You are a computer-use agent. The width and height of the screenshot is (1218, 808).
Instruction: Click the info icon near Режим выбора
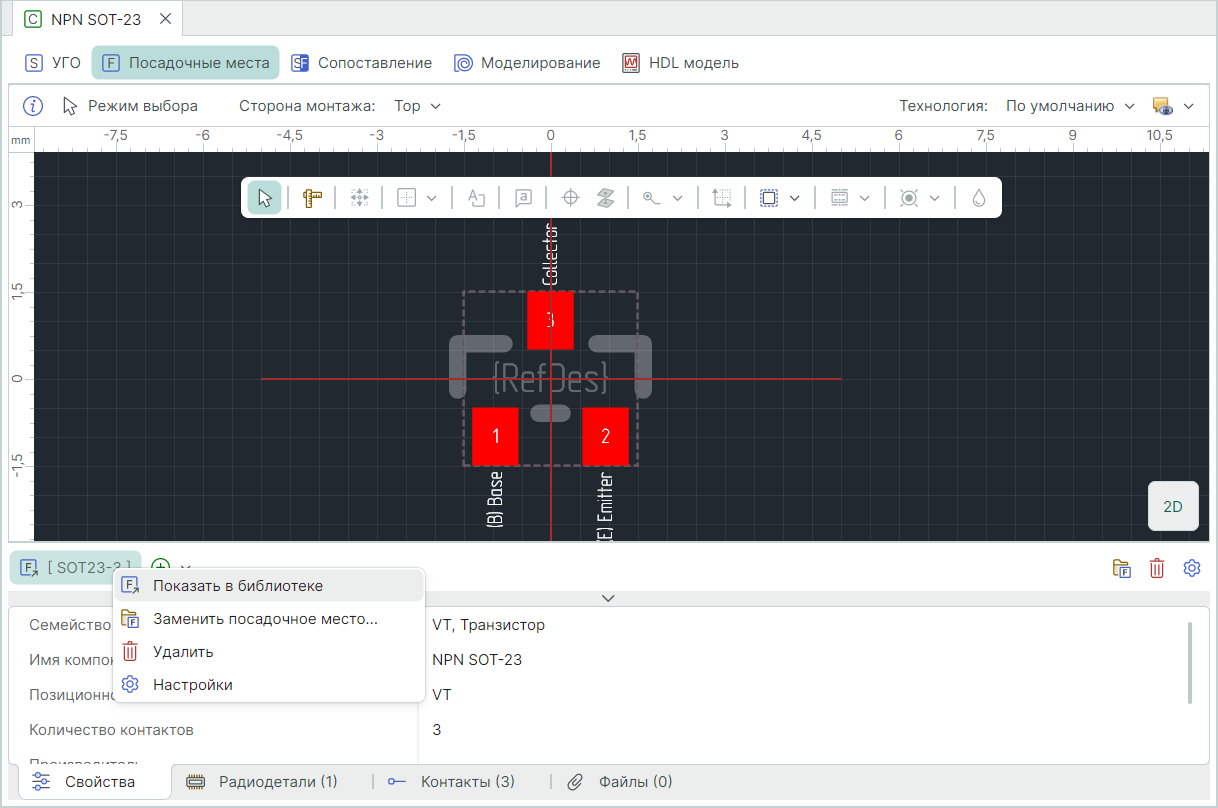(33, 106)
